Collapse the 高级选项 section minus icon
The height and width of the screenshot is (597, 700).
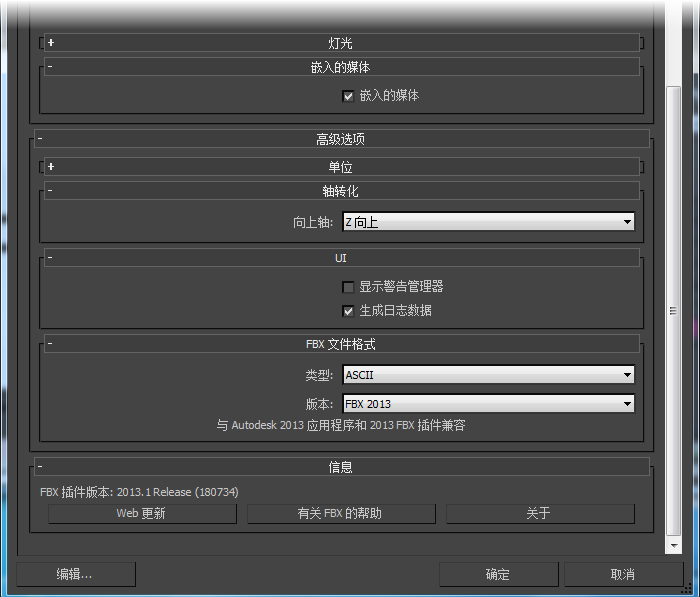pyautogui.click(x=40, y=139)
